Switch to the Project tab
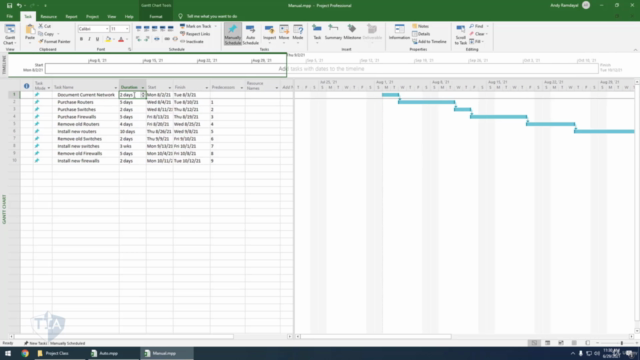 (x=92, y=17)
